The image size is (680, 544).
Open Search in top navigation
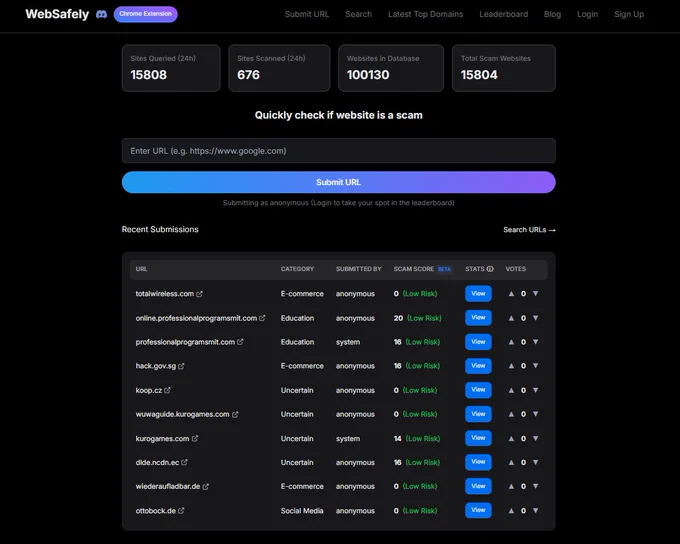[359, 14]
